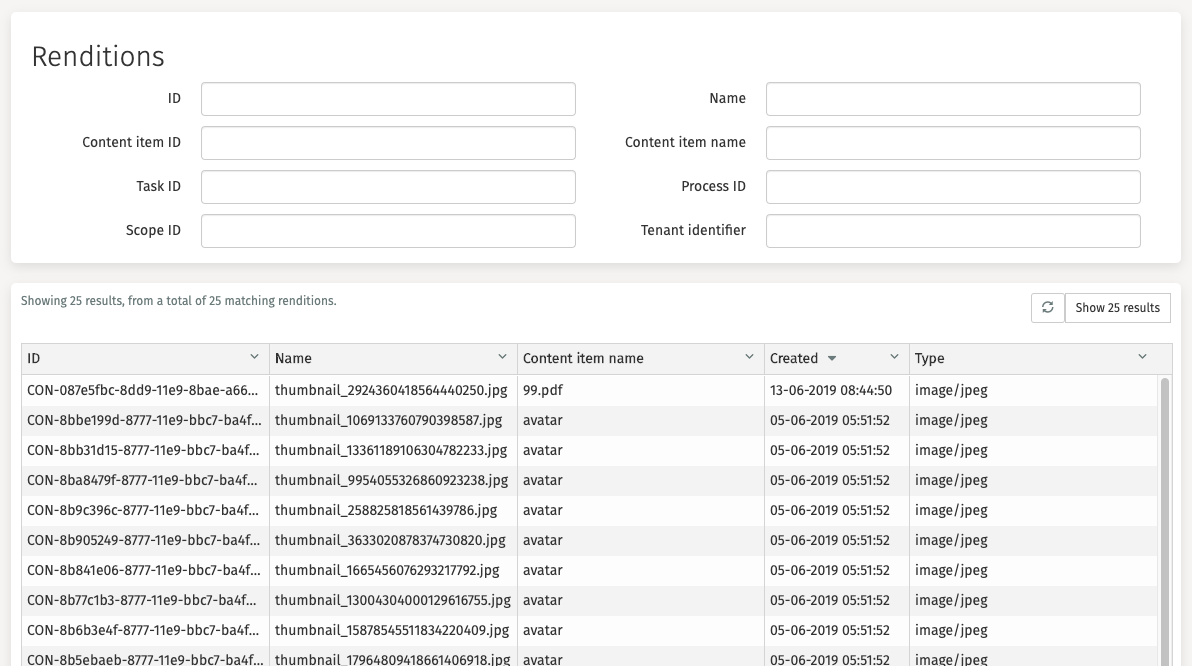Viewport: 1192px width, 666px height.
Task: Click into the Name filter field
Action: pos(952,99)
